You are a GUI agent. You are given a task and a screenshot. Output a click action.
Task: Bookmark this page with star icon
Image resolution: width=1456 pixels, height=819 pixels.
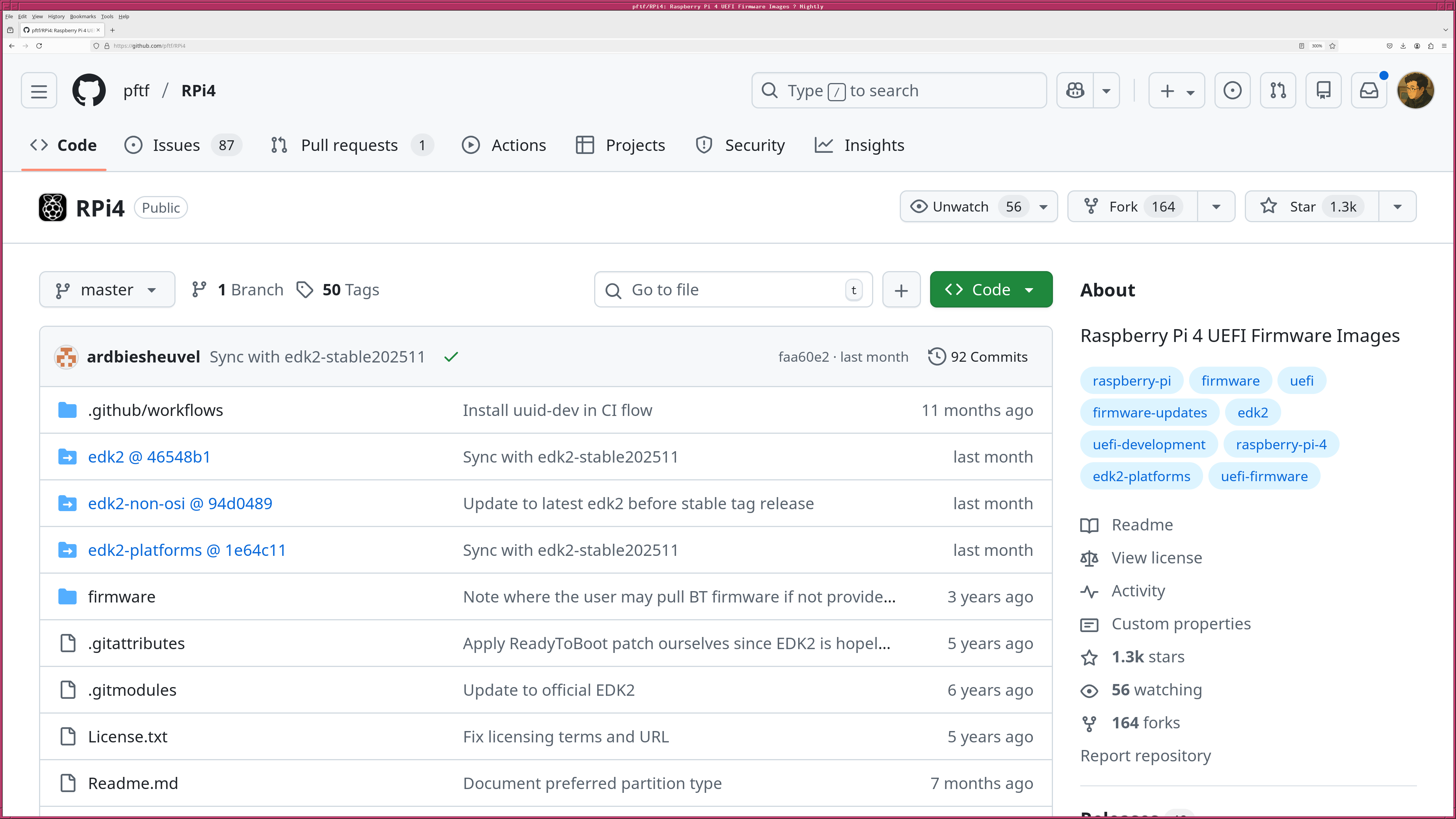pos(1332,46)
